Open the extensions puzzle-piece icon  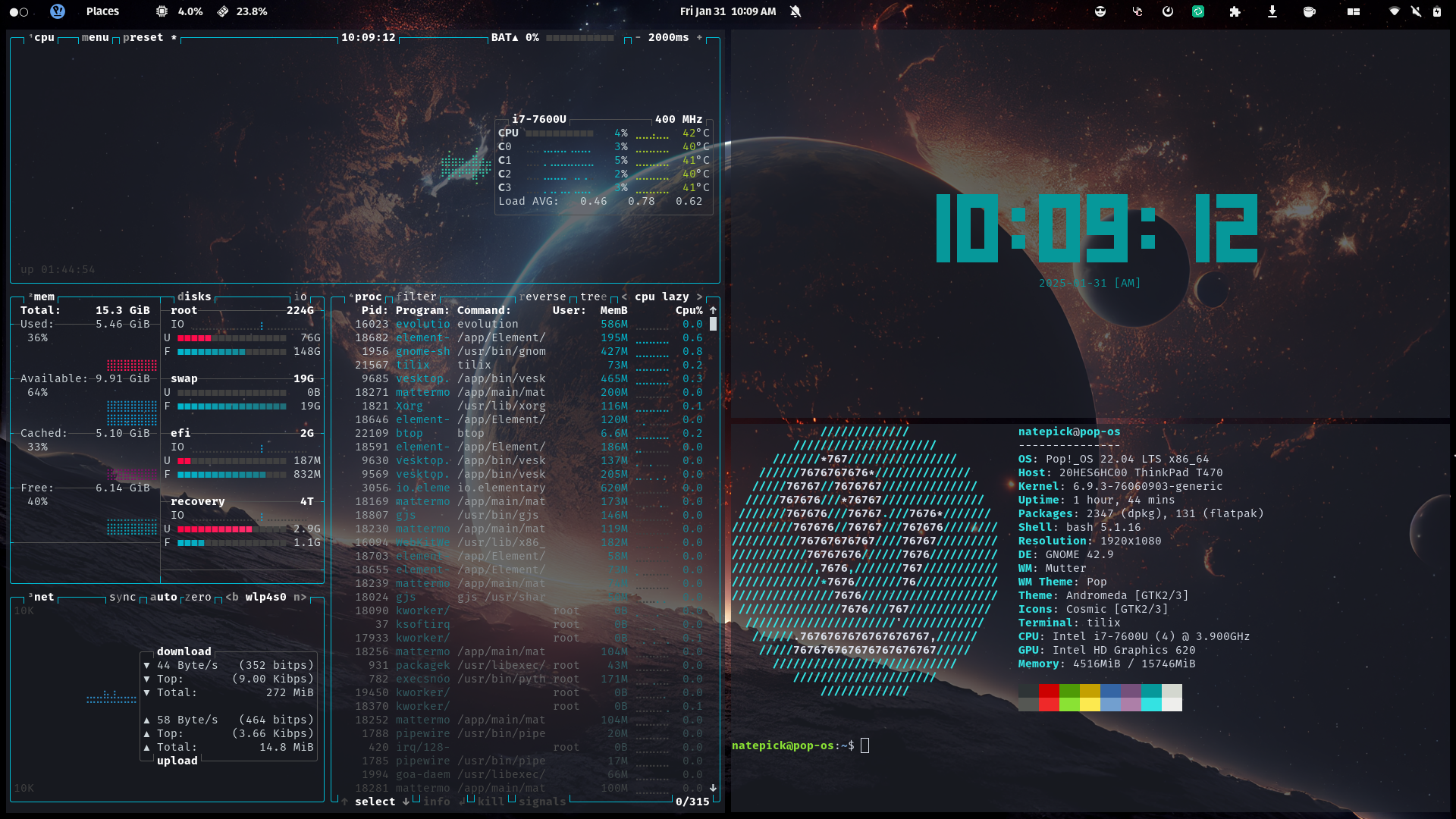(1235, 11)
